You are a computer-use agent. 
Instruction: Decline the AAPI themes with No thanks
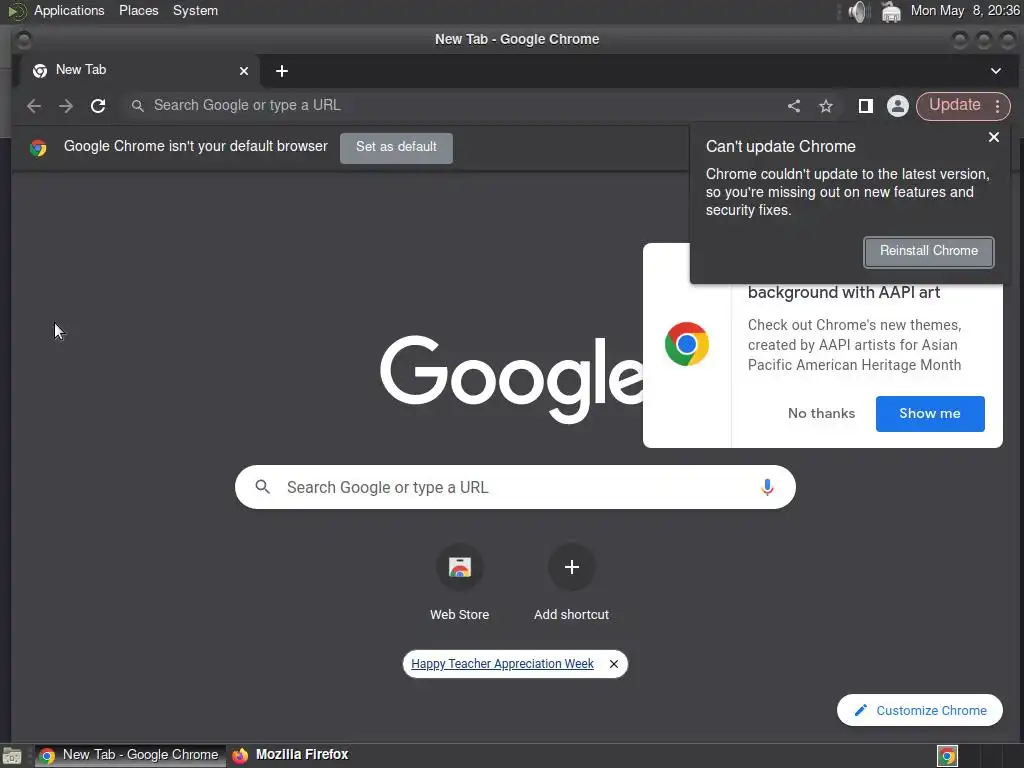coord(821,413)
